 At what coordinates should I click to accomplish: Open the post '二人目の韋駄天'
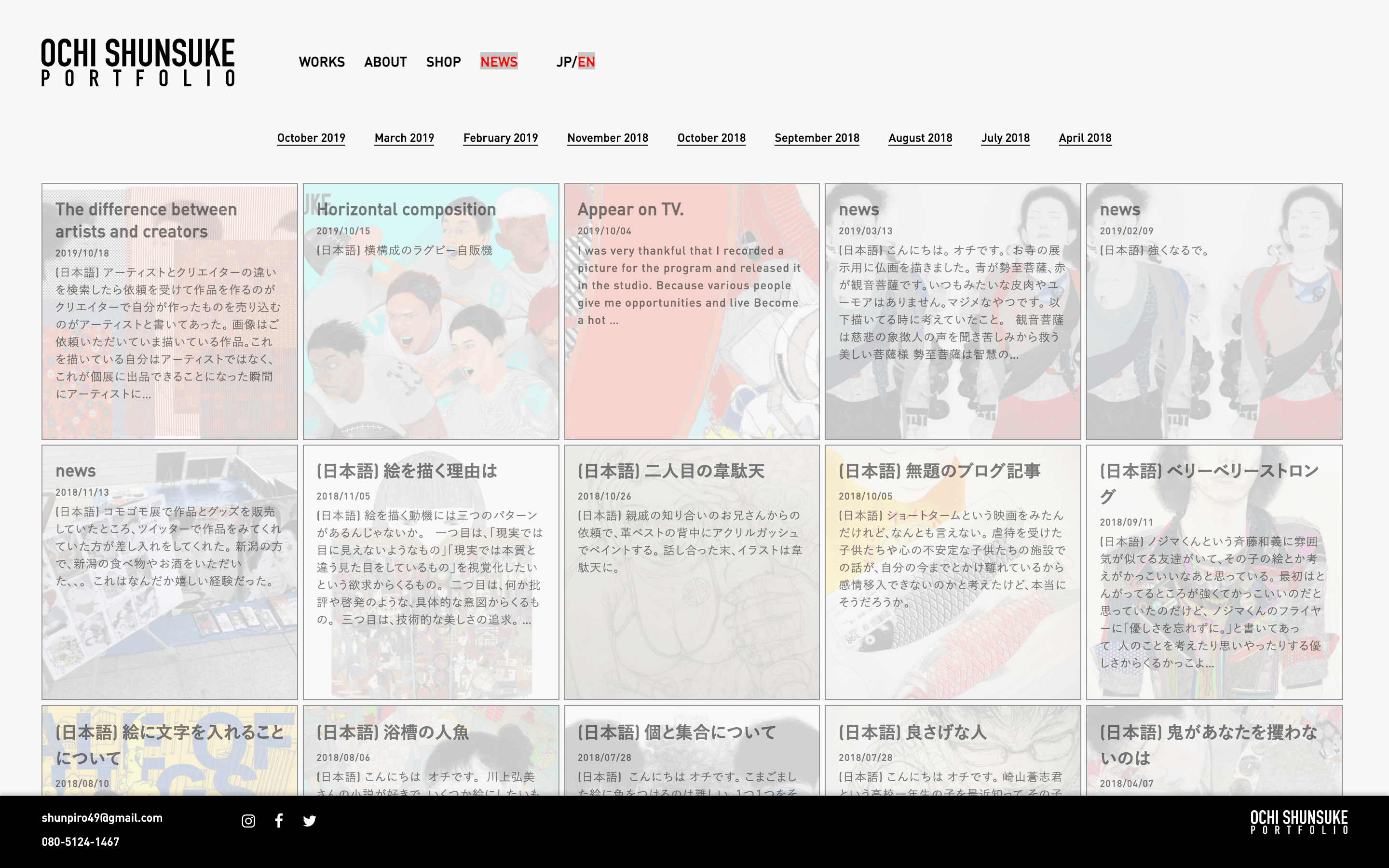point(692,572)
